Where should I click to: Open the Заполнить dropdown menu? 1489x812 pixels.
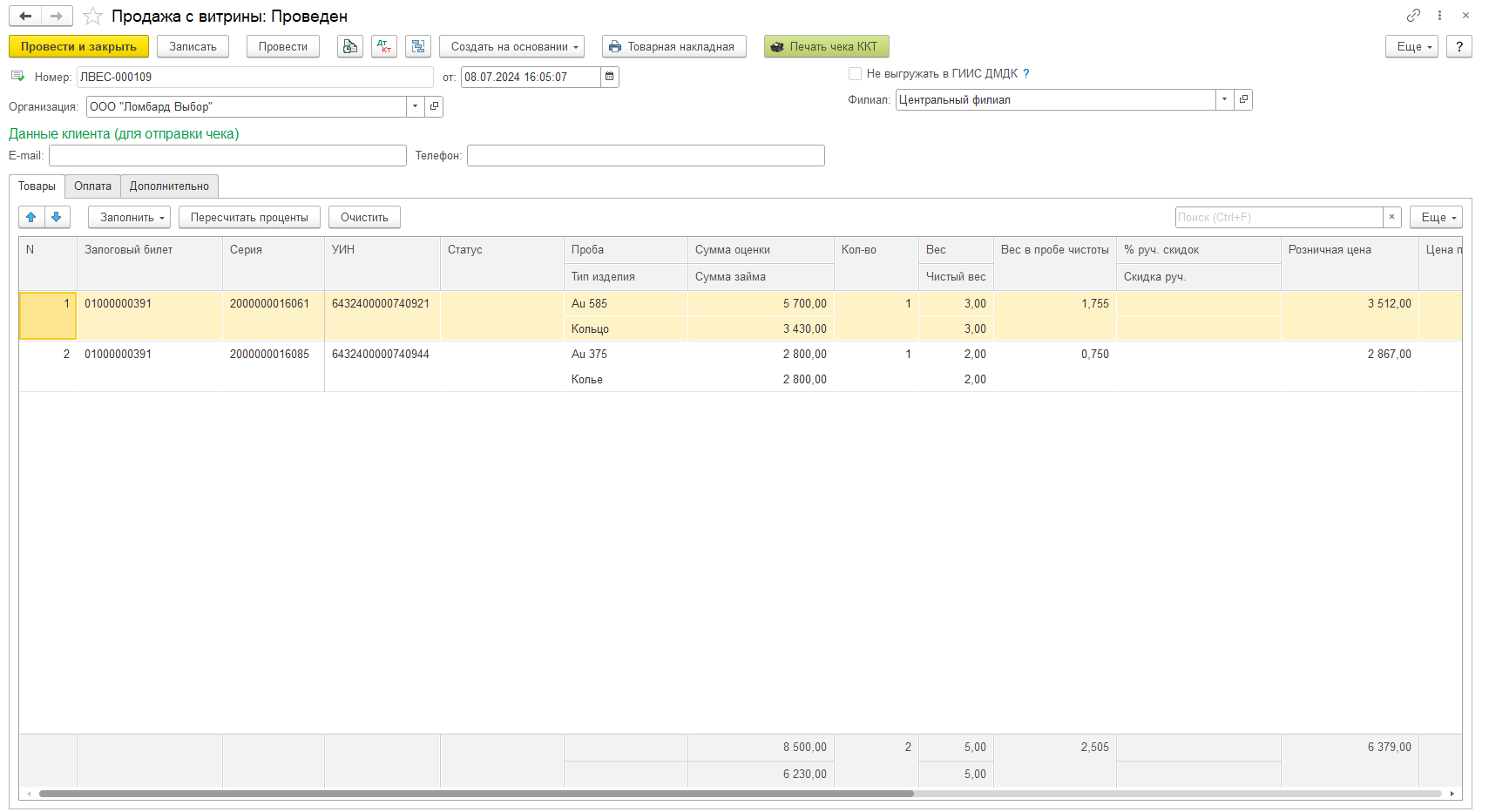(x=129, y=217)
